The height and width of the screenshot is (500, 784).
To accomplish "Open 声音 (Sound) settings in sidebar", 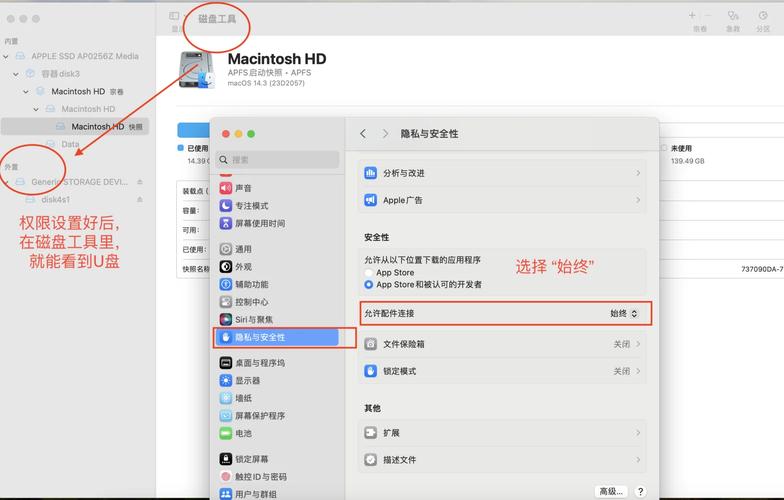I will click(x=243, y=188).
